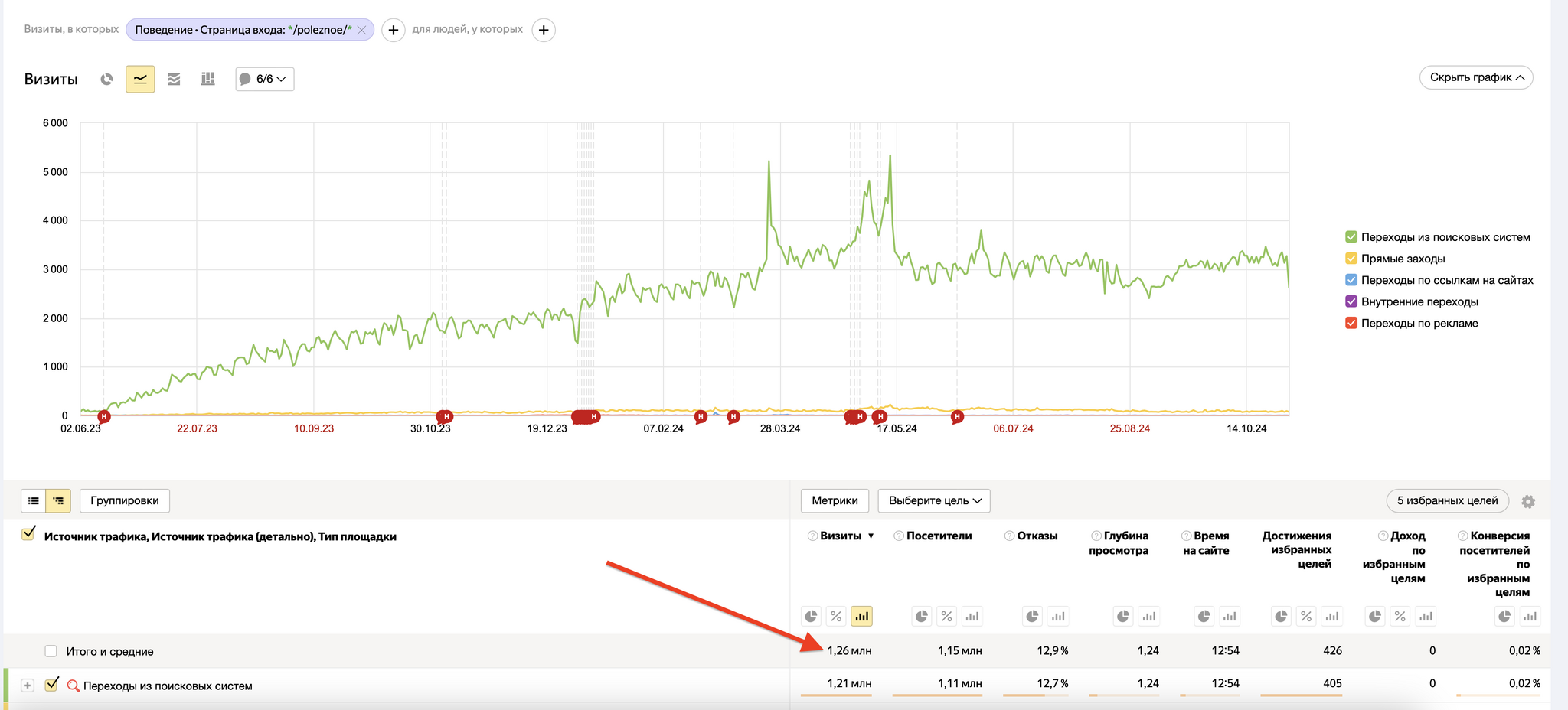This screenshot has height=710, width=1568.
Task: Switch table to tree view
Action: [x=58, y=500]
